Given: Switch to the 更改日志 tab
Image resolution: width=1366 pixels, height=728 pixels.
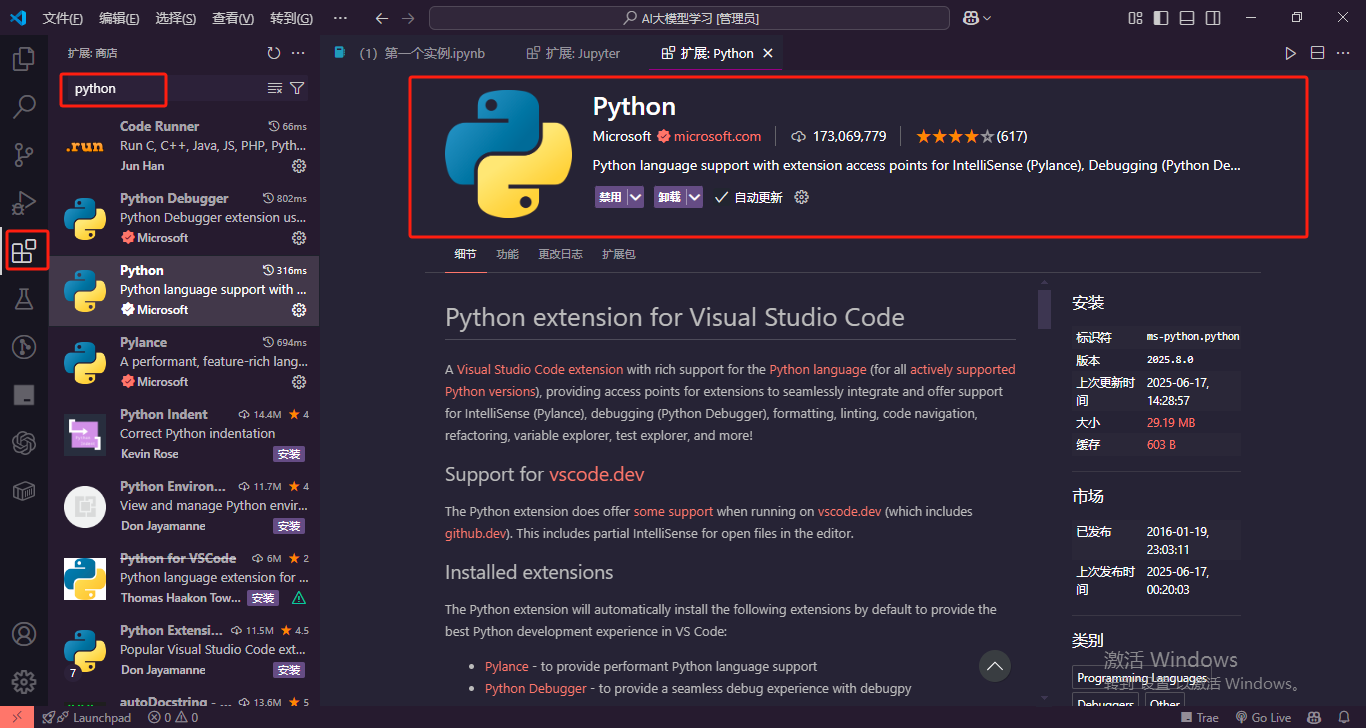Looking at the screenshot, I should click(x=560, y=254).
